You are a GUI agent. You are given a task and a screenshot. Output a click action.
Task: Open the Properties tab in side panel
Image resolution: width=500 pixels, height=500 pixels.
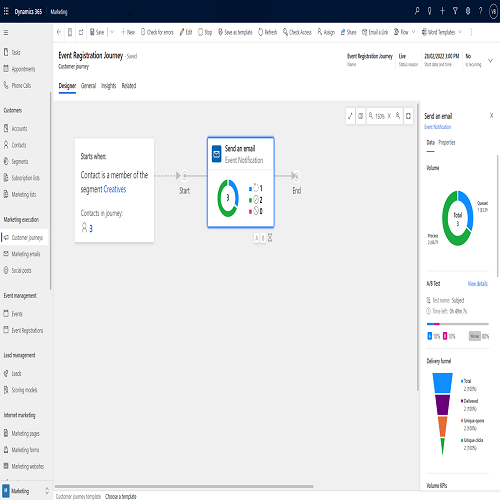point(447,143)
